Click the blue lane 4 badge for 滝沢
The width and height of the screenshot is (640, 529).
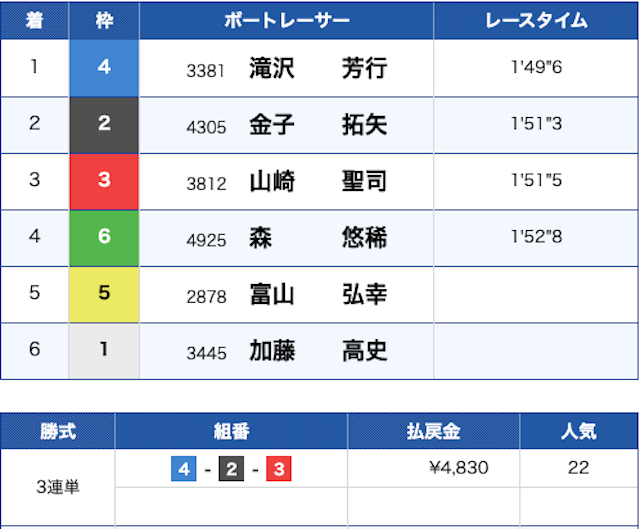click(104, 68)
